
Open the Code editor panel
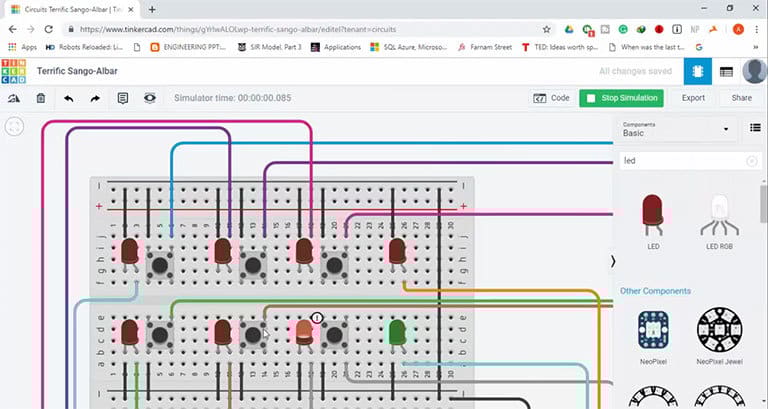551,98
